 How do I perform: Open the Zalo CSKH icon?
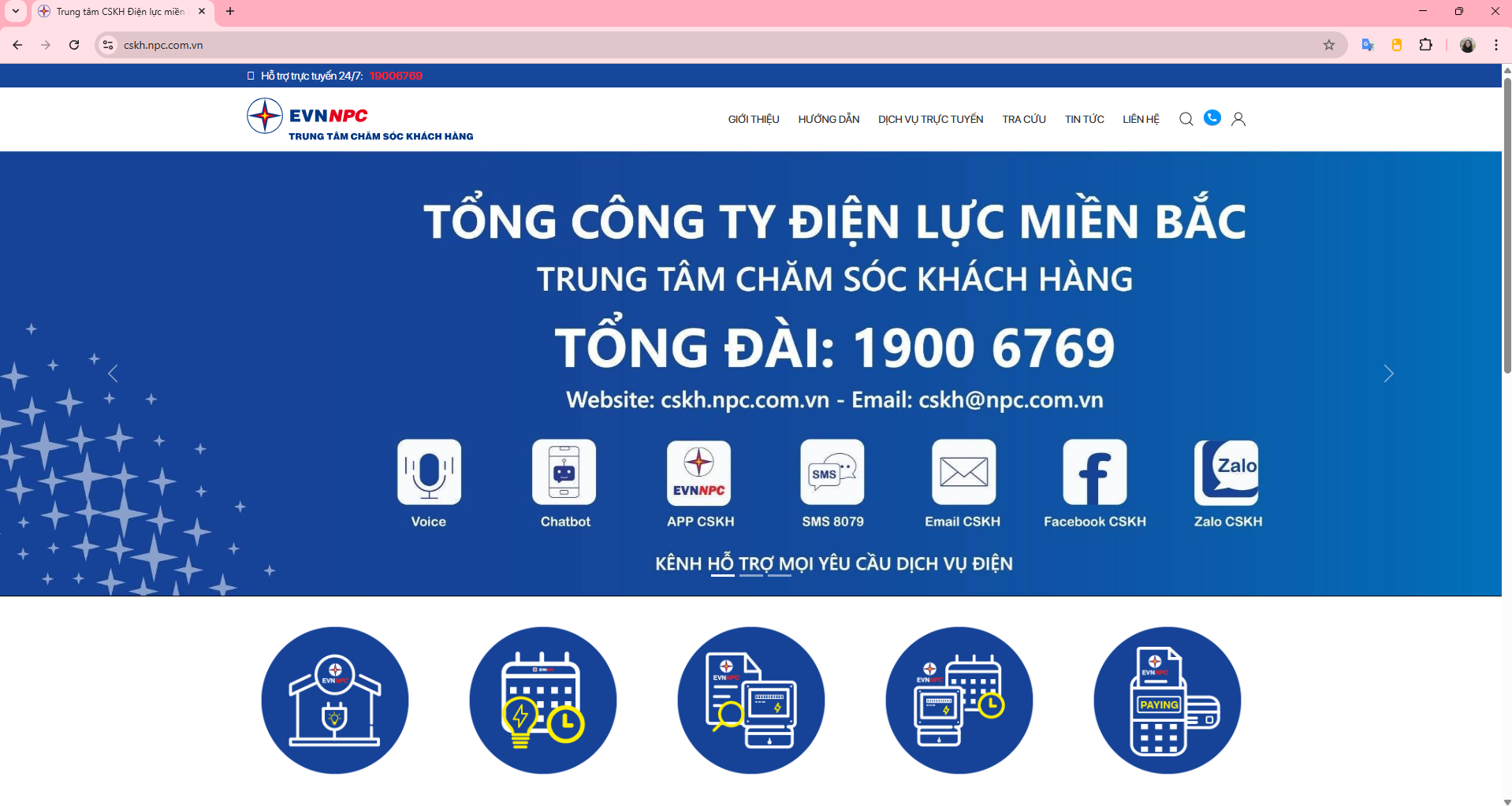tap(1227, 472)
